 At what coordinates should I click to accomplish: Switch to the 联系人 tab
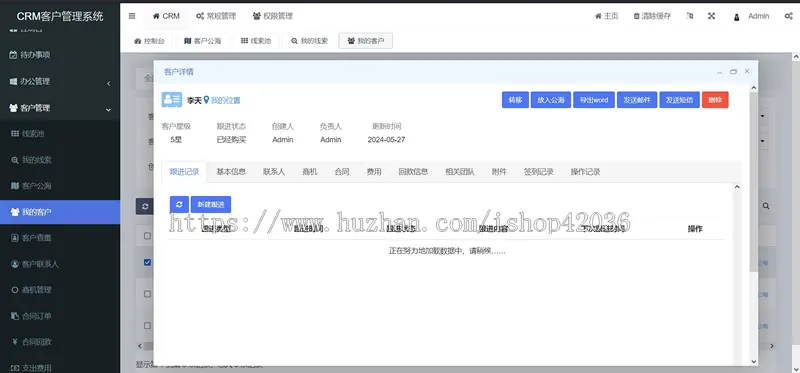[274, 172]
